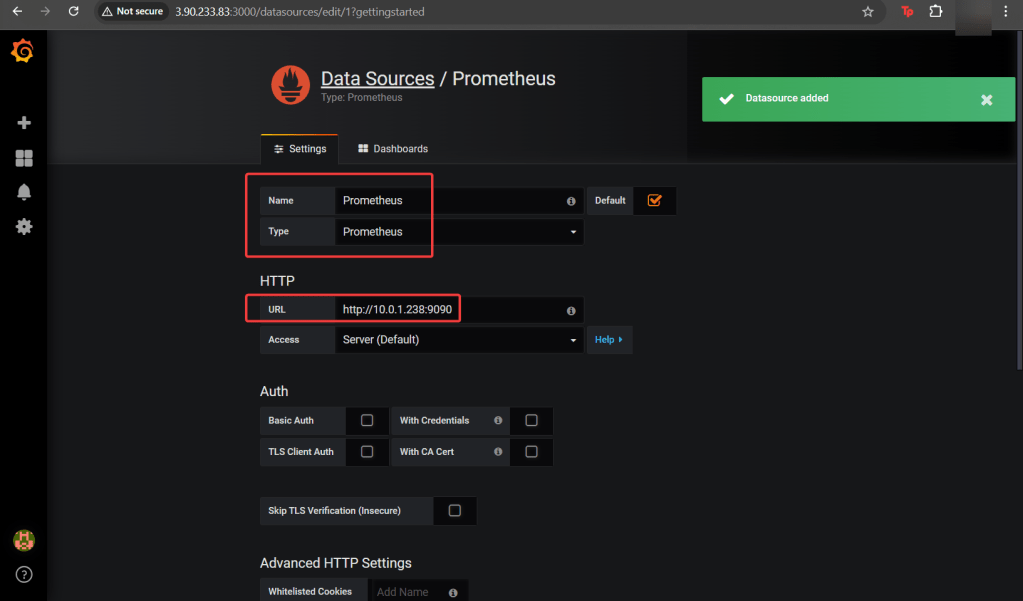Open the Type Prometheus dropdown

click(x=459, y=232)
